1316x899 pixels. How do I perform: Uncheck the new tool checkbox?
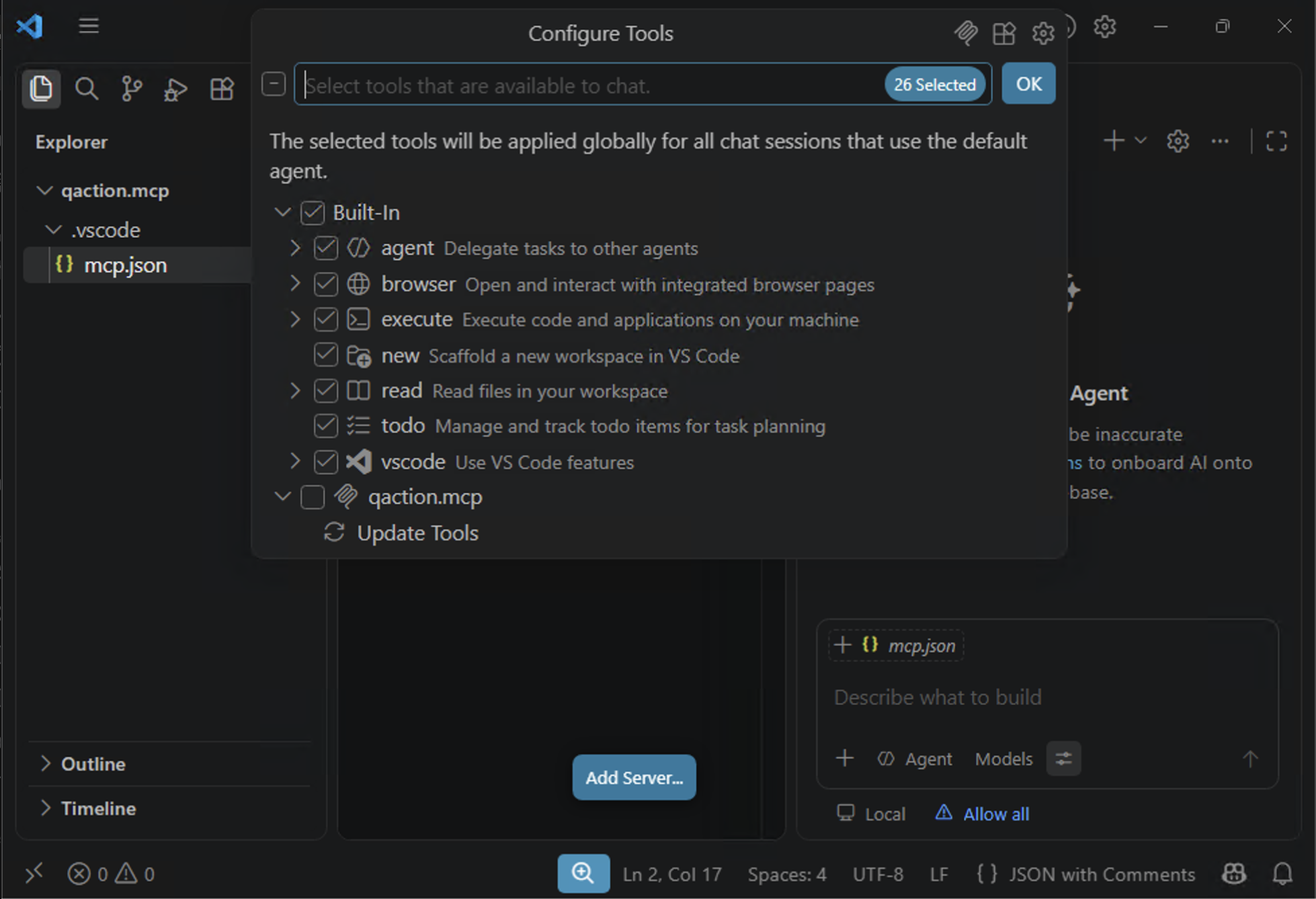[326, 355]
